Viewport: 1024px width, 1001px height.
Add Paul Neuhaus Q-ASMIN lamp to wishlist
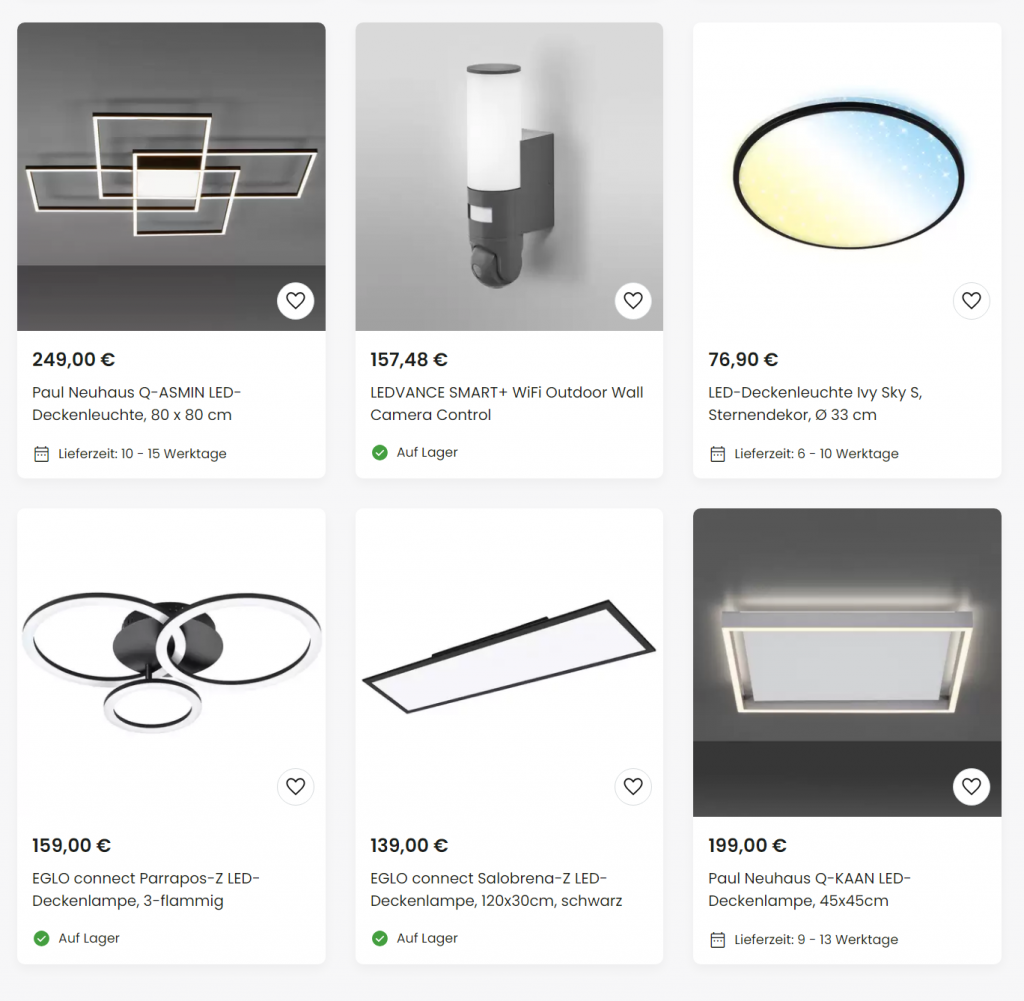point(295,300)
